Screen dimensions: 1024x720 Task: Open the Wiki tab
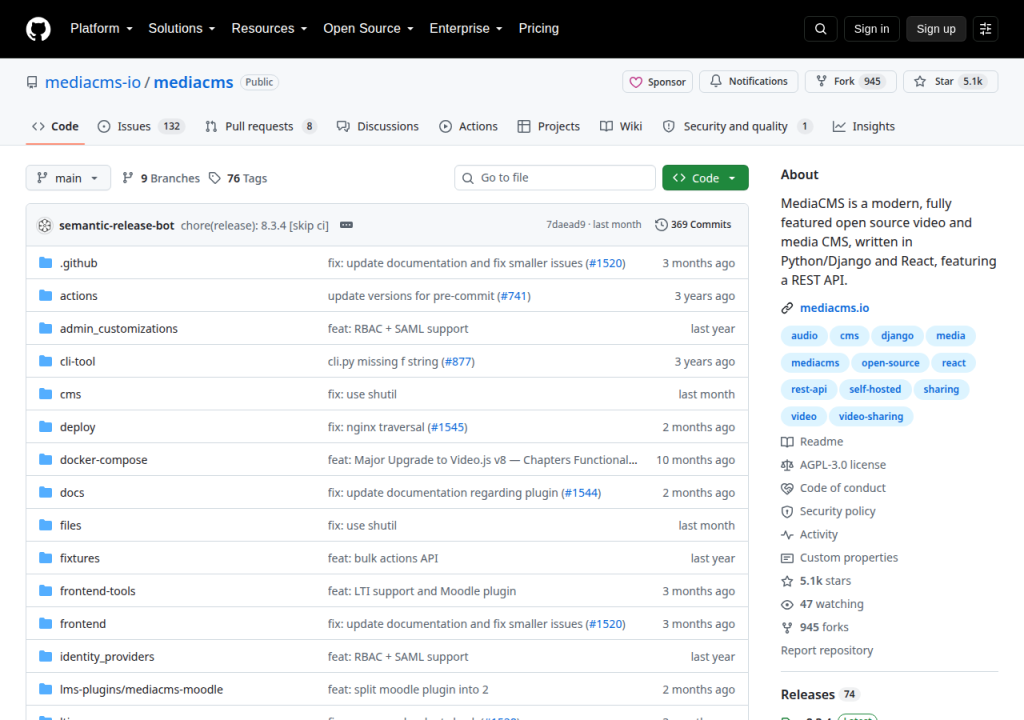coord(621,126)
